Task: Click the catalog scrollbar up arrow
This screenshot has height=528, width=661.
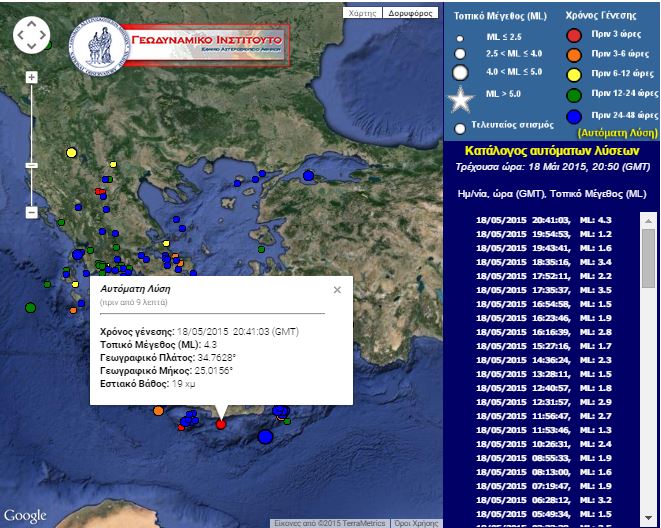Action: (x=648, y=220)
